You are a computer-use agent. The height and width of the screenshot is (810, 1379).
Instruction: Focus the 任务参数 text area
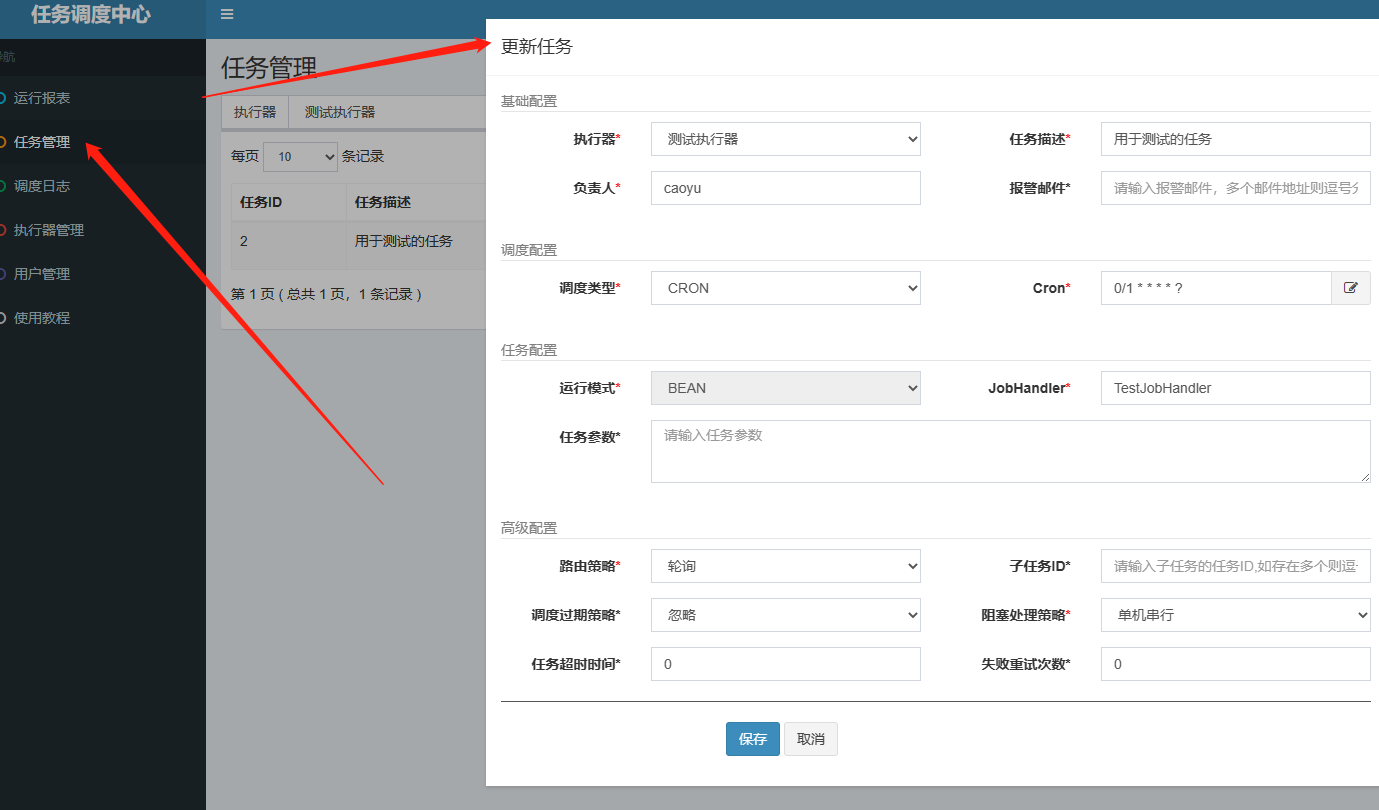1010,451
